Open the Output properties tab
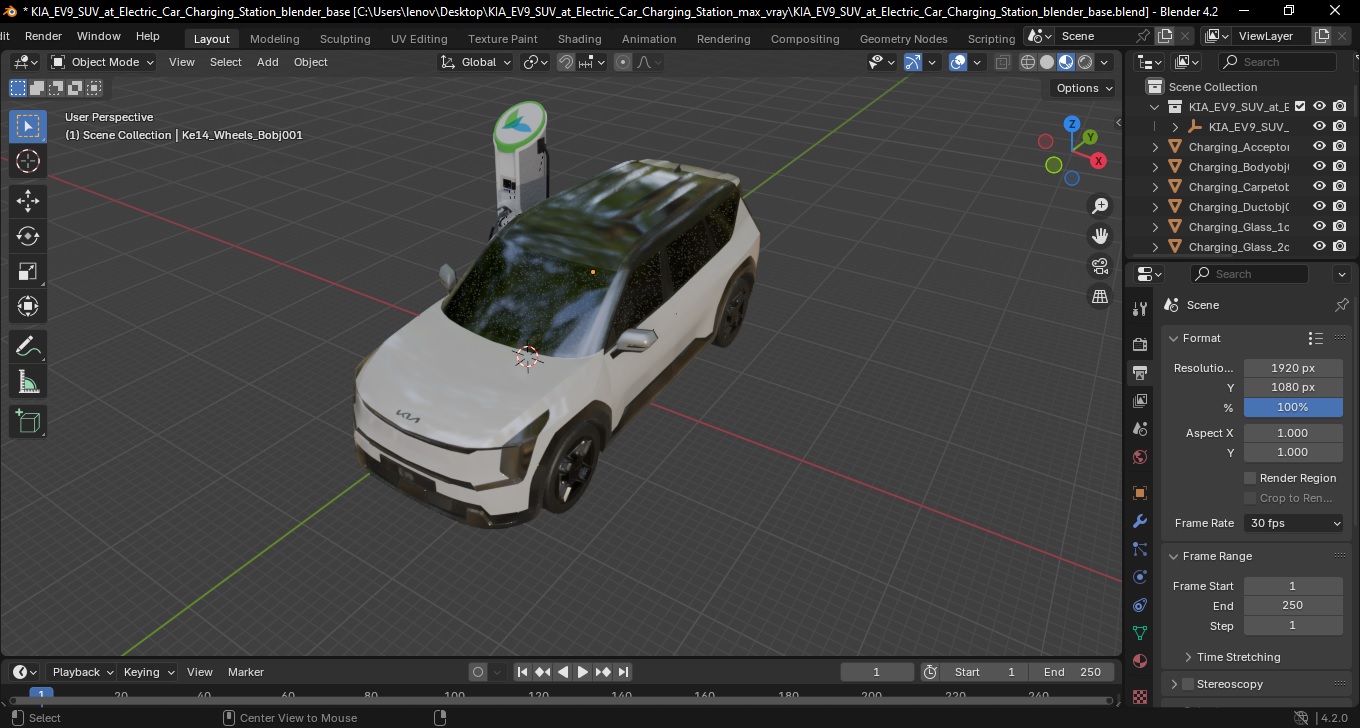Viewport: 1360px width, 728px height. point(1139,372)
